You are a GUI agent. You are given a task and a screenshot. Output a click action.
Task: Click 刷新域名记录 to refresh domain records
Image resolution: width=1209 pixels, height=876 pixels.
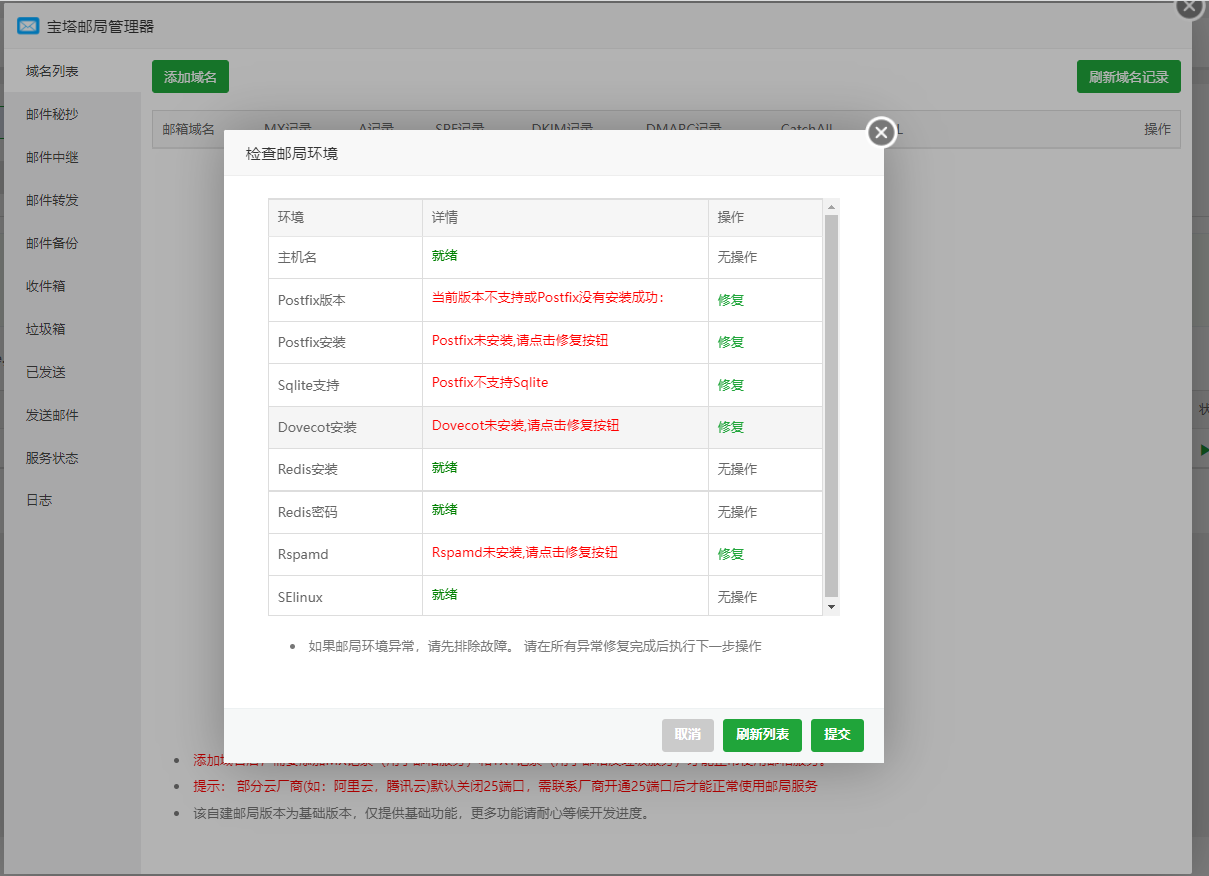click(x=1128, y=75)
